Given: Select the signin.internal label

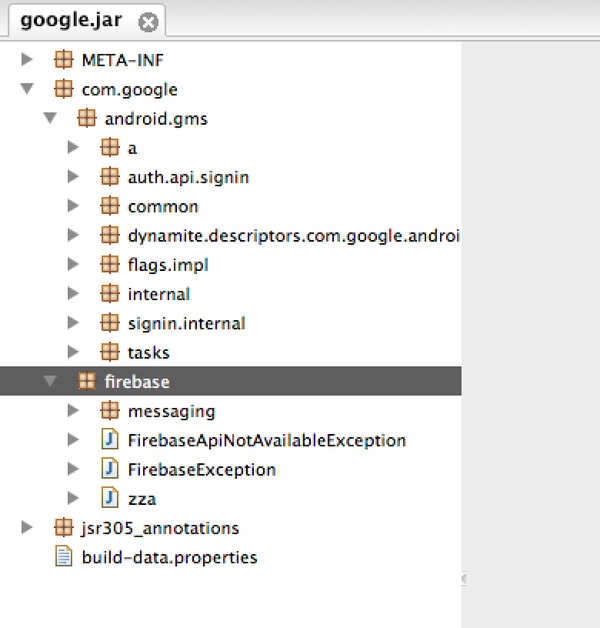Looking at the screenshot, I should point(186,324).
